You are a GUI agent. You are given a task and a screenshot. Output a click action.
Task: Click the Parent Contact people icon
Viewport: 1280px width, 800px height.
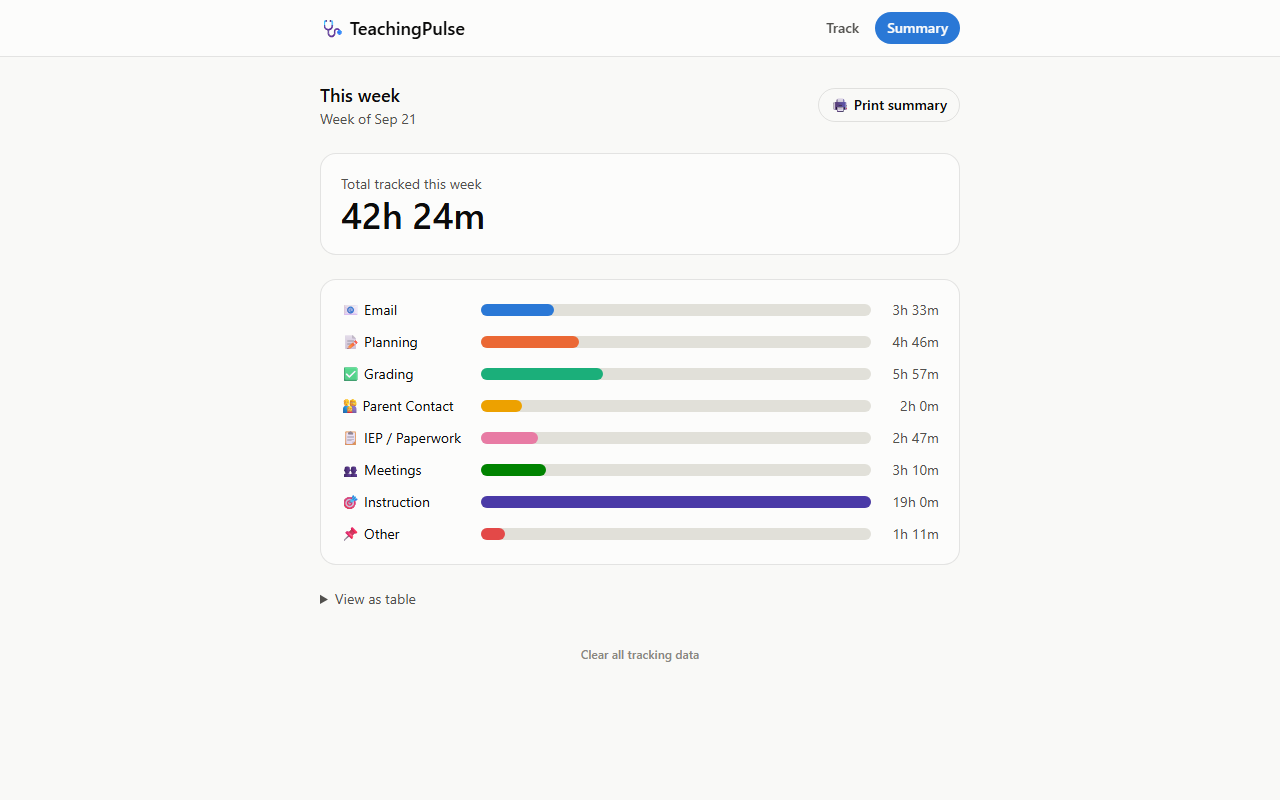[350, 406]
